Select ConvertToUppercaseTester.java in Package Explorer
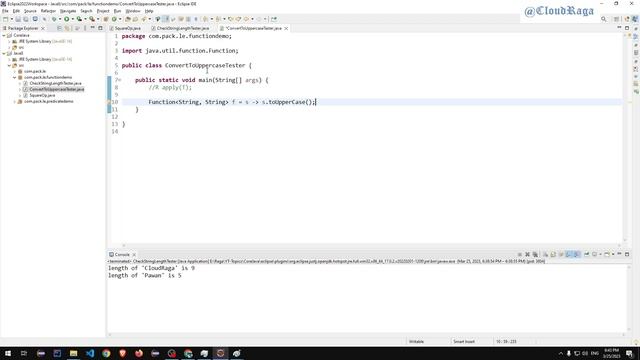The image size is (640, 360). pyautogui.click(x=57, y=89)
